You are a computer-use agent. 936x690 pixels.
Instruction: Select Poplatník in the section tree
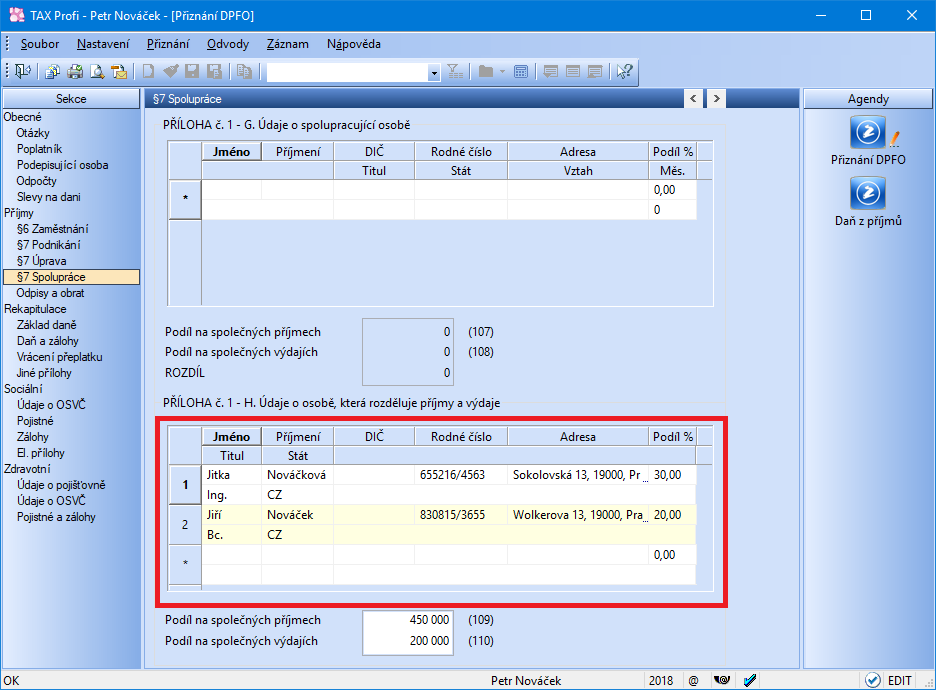[x=39, y=149]
